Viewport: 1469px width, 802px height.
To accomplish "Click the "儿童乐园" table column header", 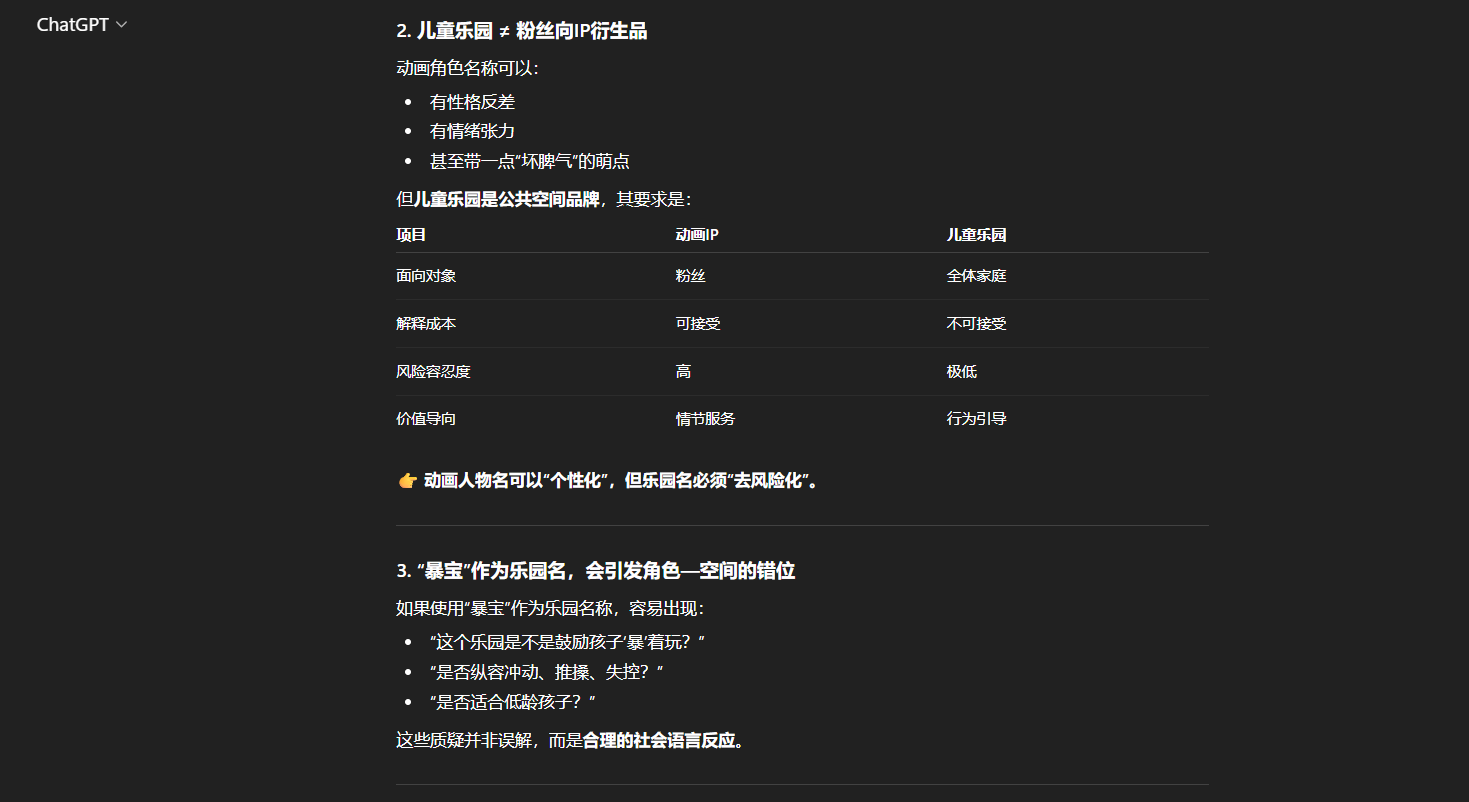I will (976, 235).
